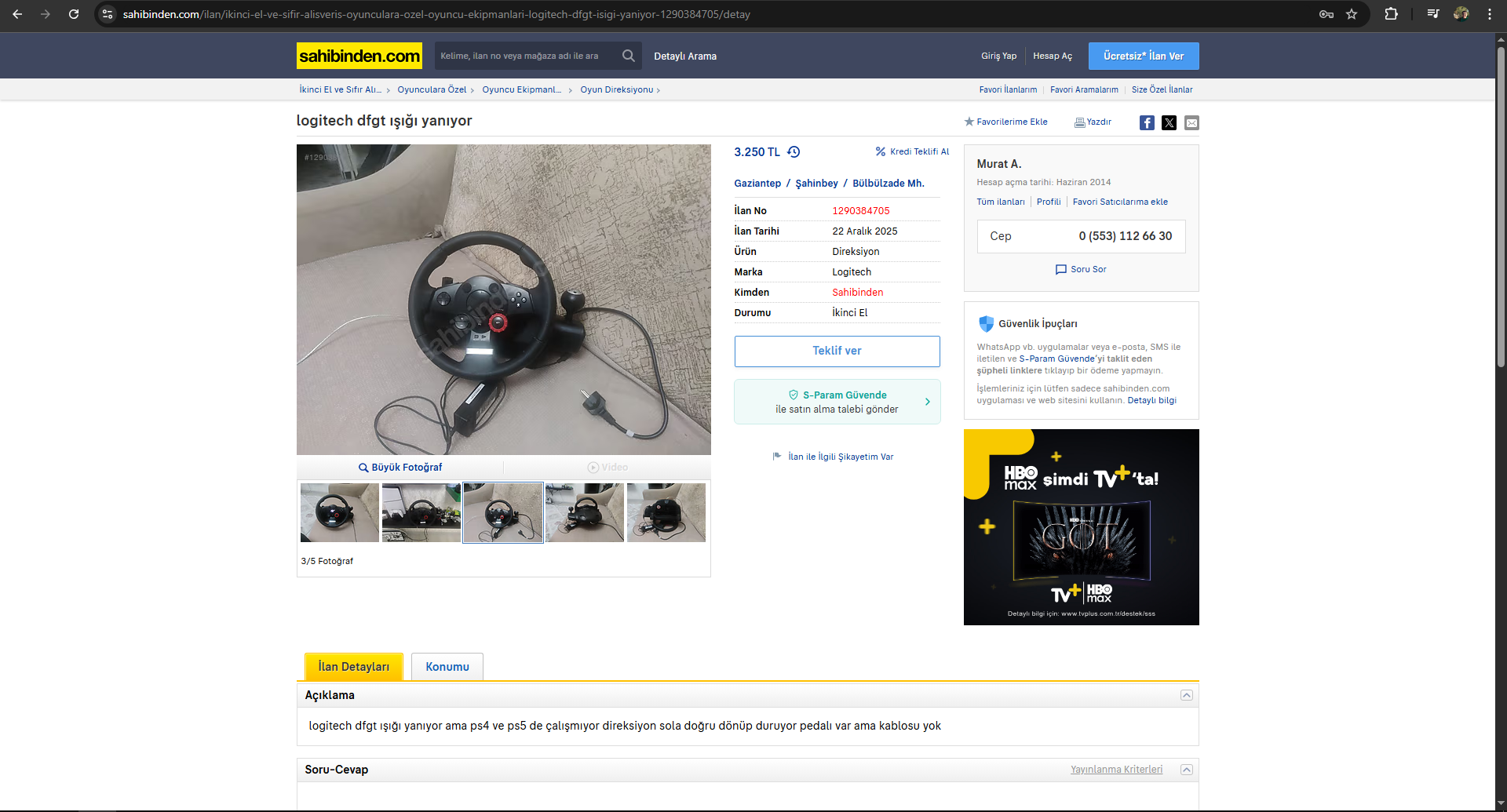The height and width of the screenshot is (812, 1507).
Task: Click Hesap Aç
Action: coord(1053,56)
